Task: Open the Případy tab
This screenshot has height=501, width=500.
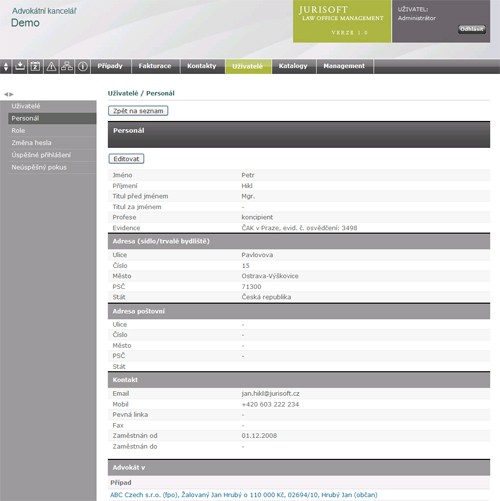Action: (x=110, y=66)
